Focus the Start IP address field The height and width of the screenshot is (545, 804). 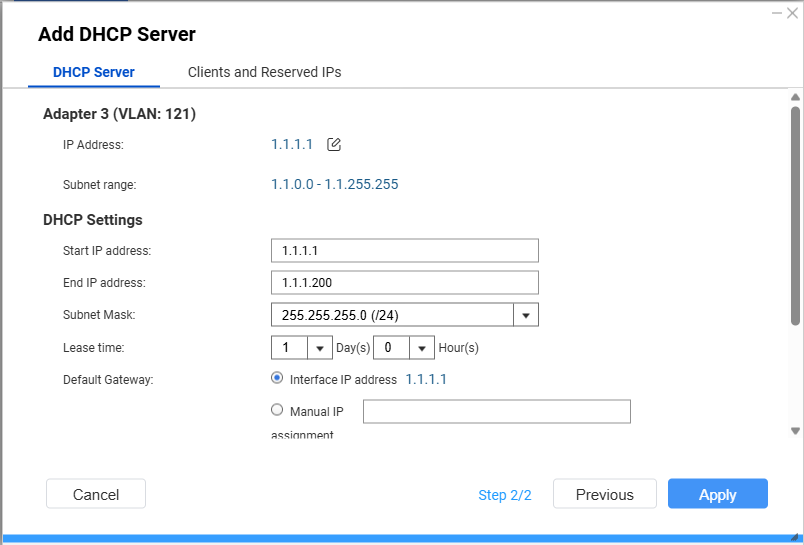pos(404,250)
